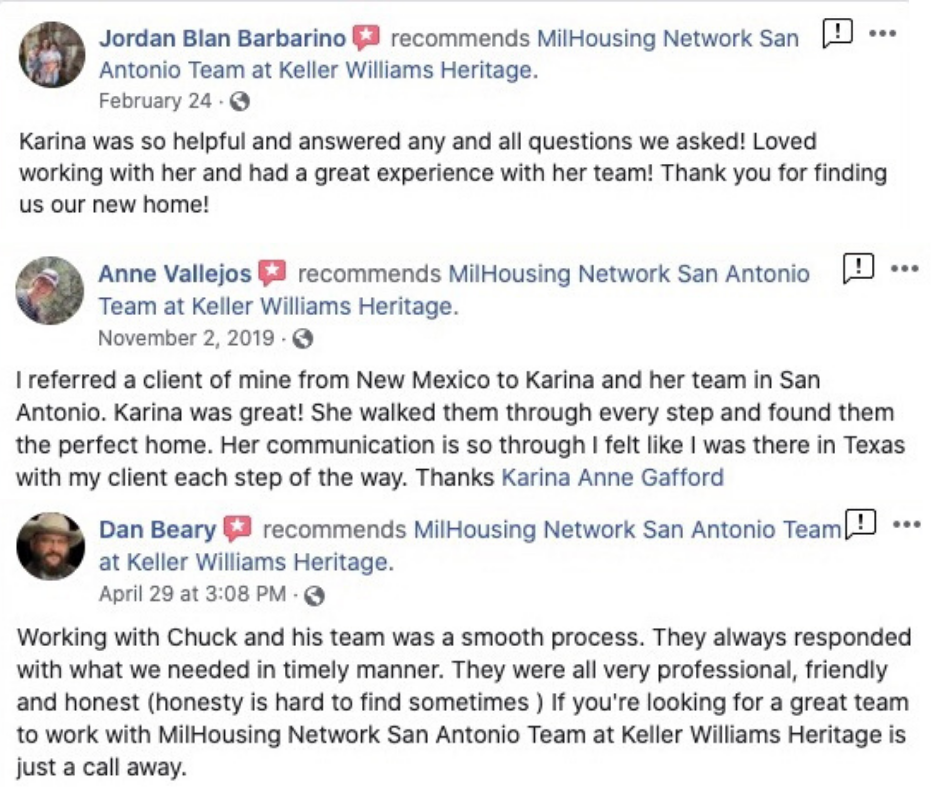Click the public globe icon beside February 24

(x=239, y=102)
